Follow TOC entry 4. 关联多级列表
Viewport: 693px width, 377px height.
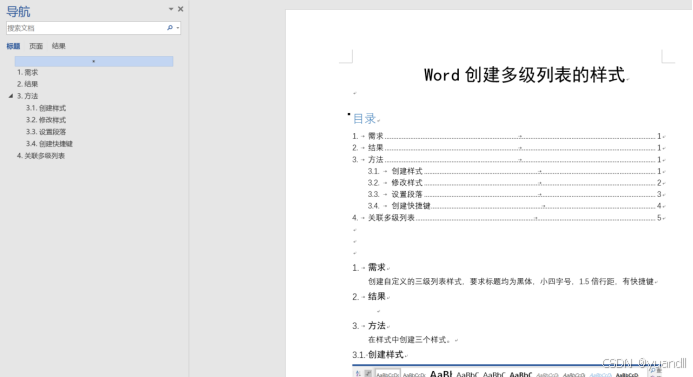tap(508, 217)
